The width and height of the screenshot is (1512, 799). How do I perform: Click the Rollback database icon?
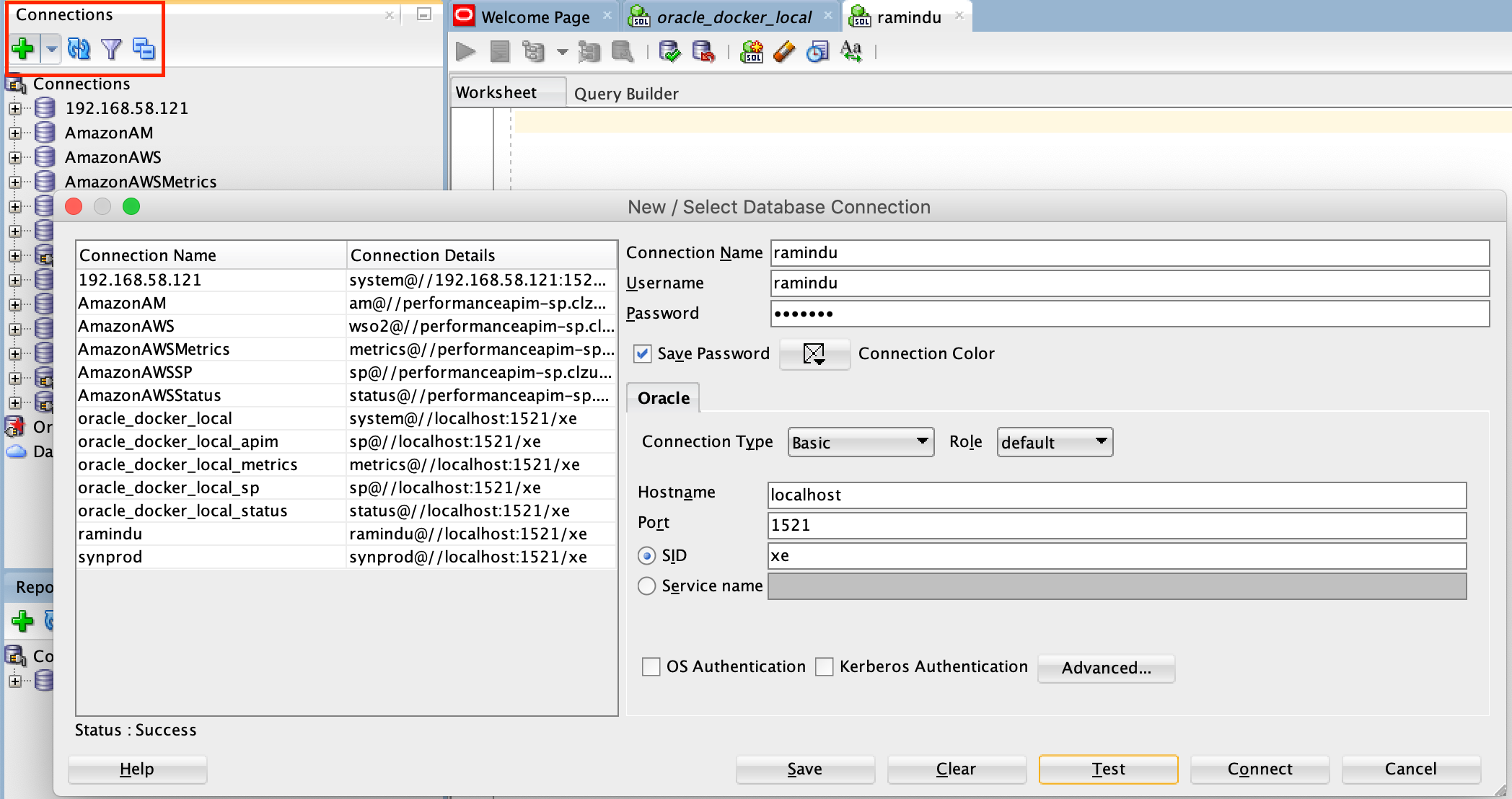[x=703, y=52]
